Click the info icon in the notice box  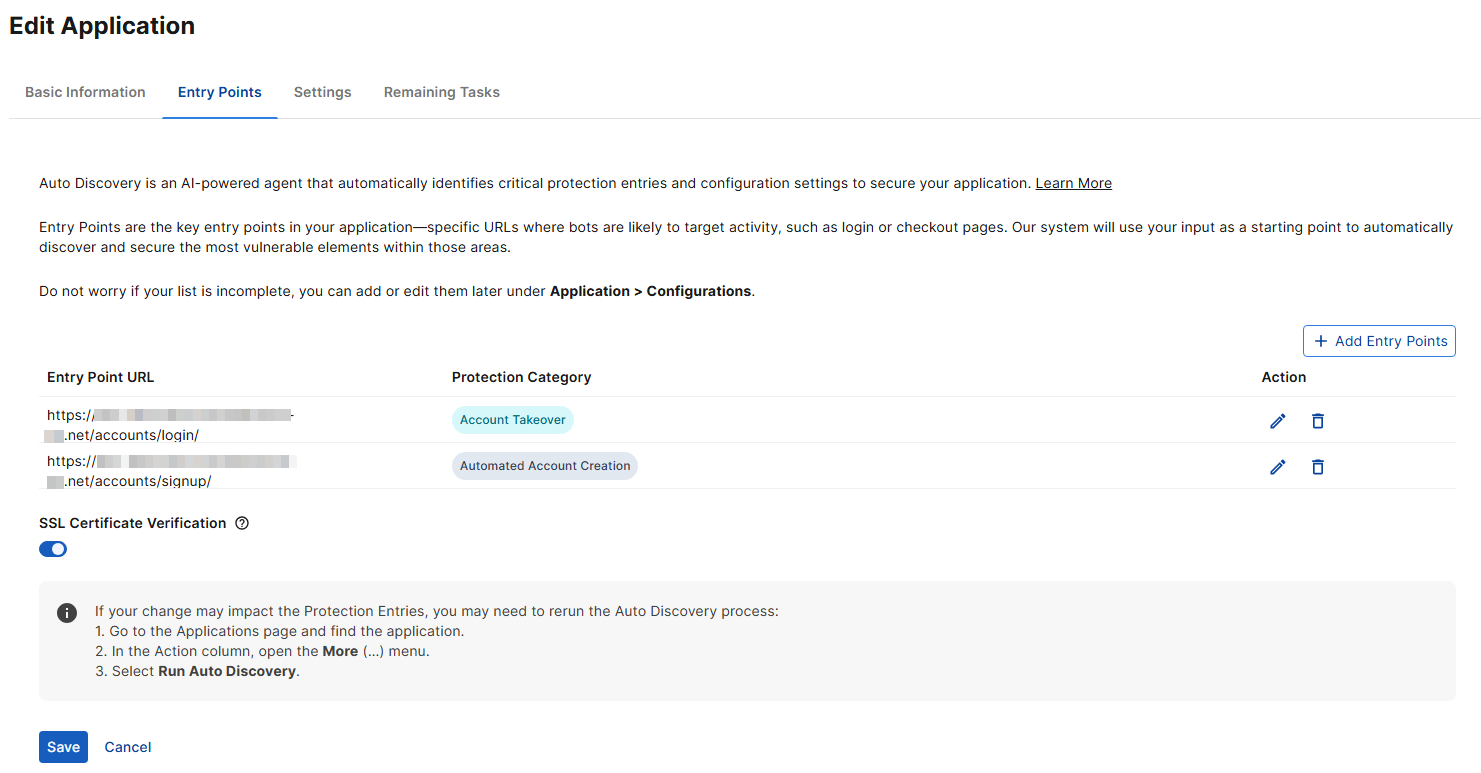tap(67, 613)
